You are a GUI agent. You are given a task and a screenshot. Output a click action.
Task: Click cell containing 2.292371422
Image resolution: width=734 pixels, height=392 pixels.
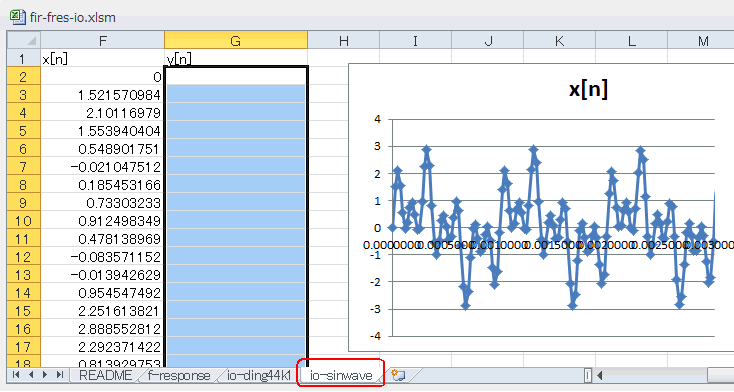[103, 347]
